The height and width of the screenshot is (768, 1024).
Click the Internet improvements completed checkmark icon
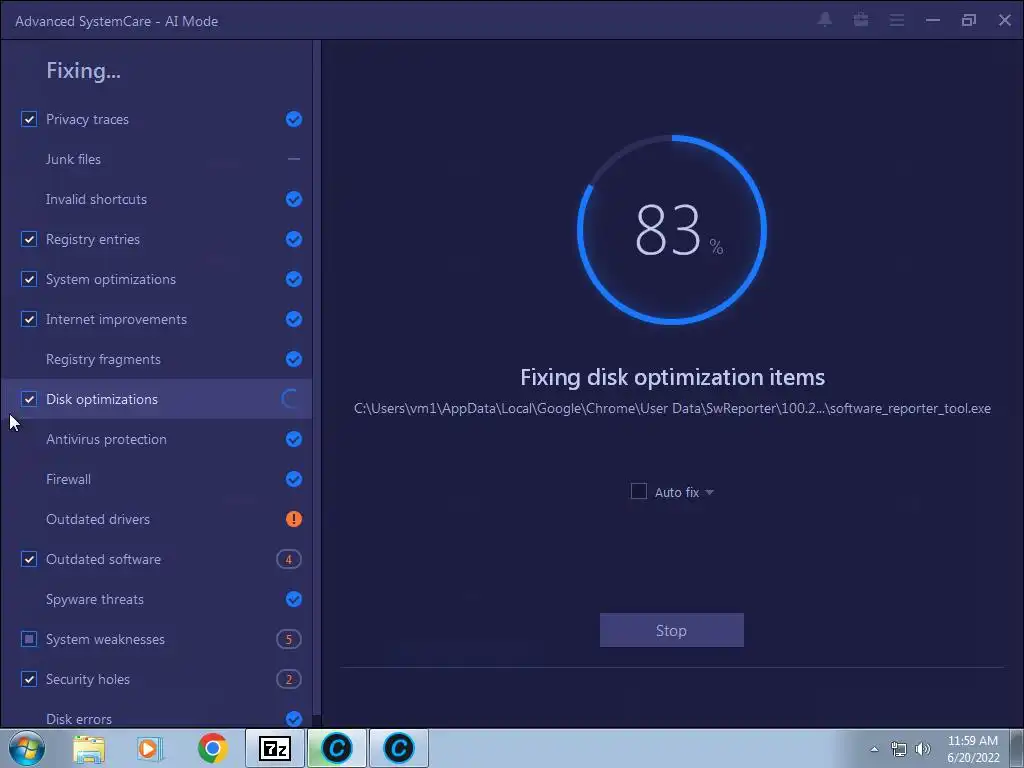(294, 319)
